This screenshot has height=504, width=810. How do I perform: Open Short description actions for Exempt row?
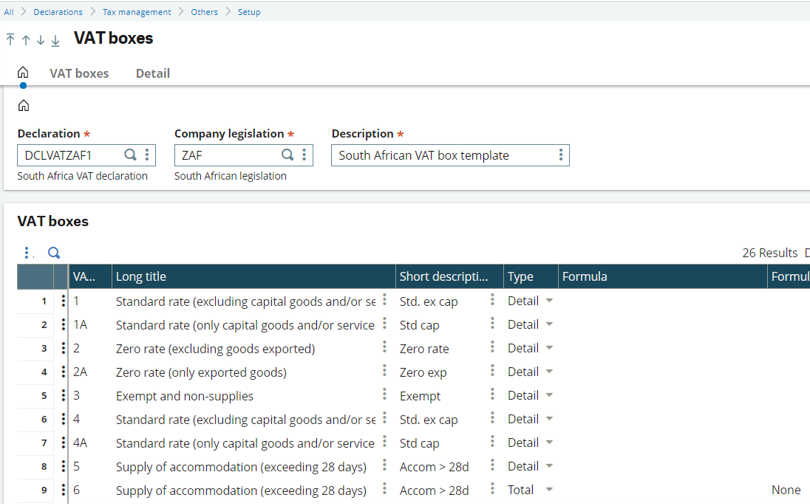tap(492, 395)
